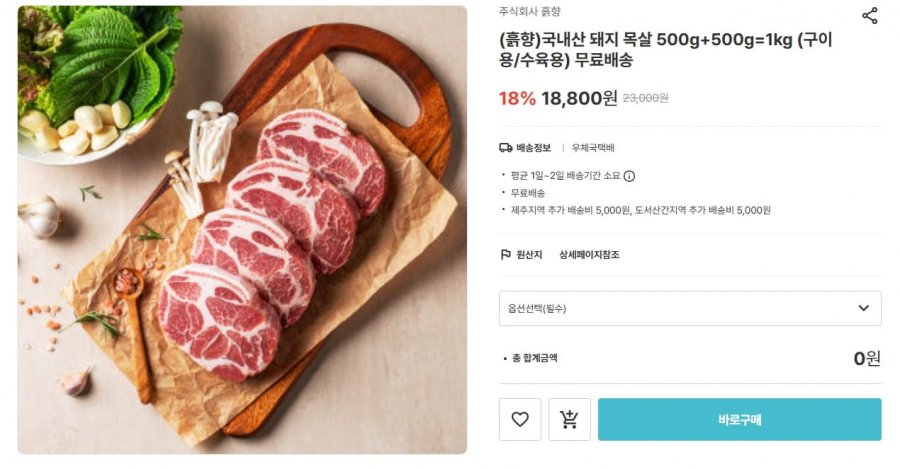The width and height of the screenshot is (900, 469).
Task: Click the 배송정보 label
Action: [x=533, y=148]
